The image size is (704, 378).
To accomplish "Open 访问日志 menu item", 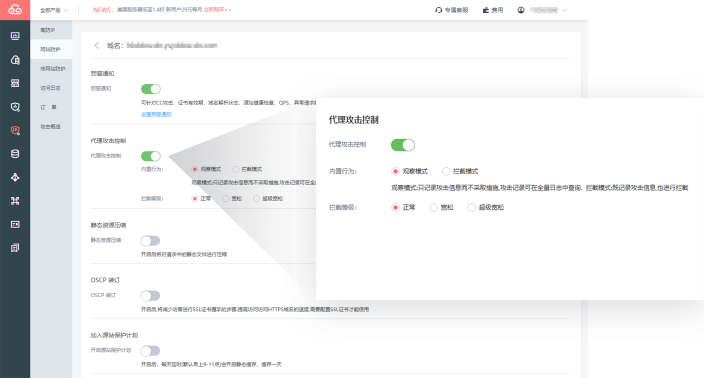I will [51, 88].
